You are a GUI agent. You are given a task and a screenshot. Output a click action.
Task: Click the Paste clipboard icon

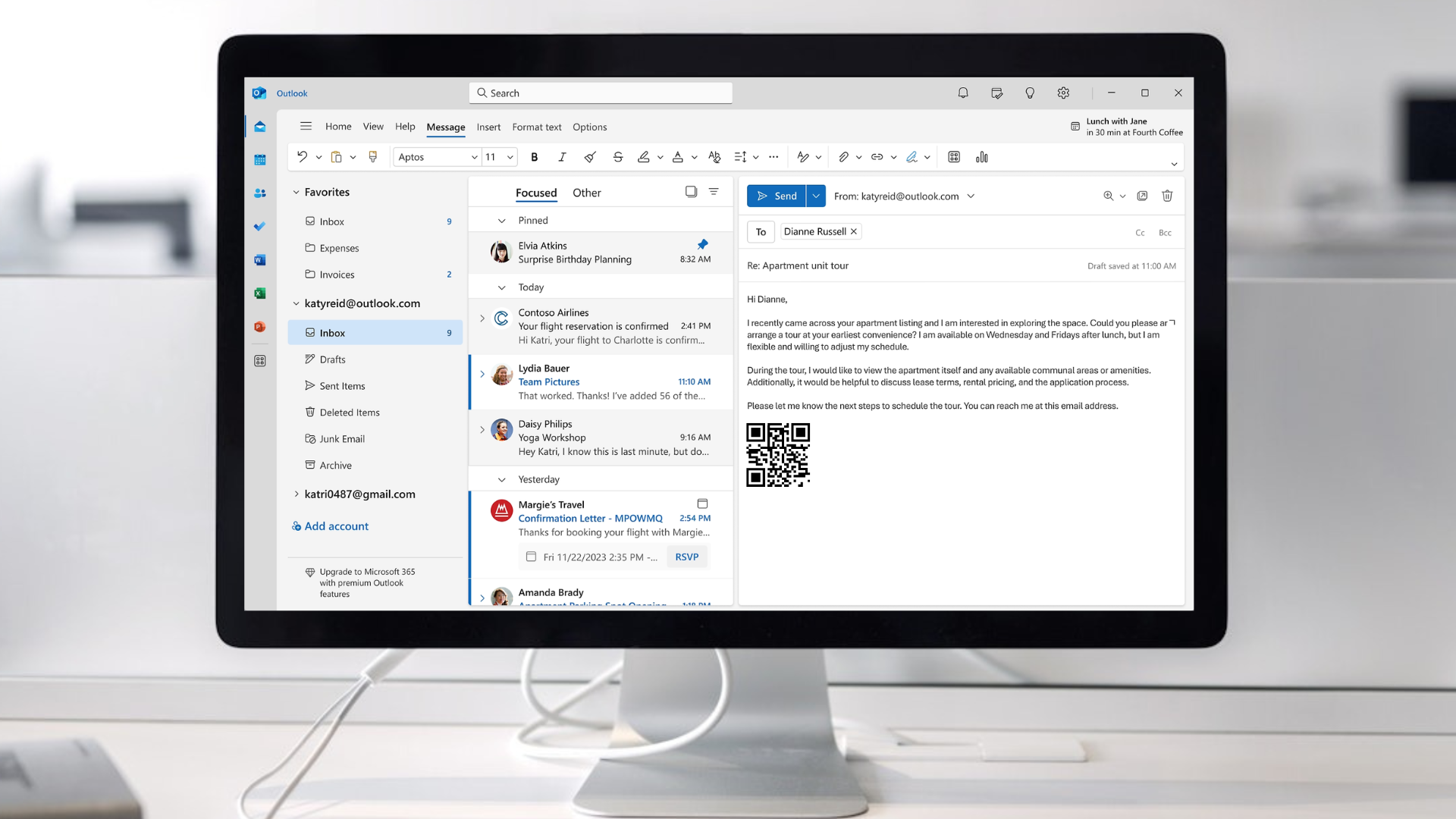coord(337,157)
